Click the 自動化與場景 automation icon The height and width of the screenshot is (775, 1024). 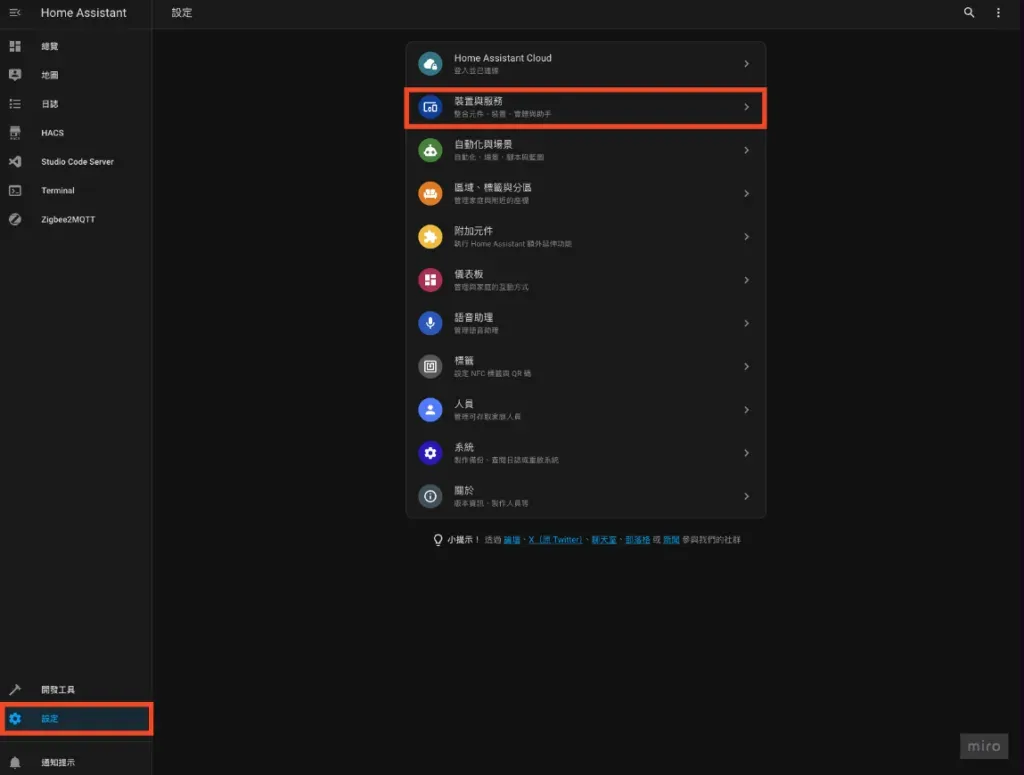pos(430,150)
